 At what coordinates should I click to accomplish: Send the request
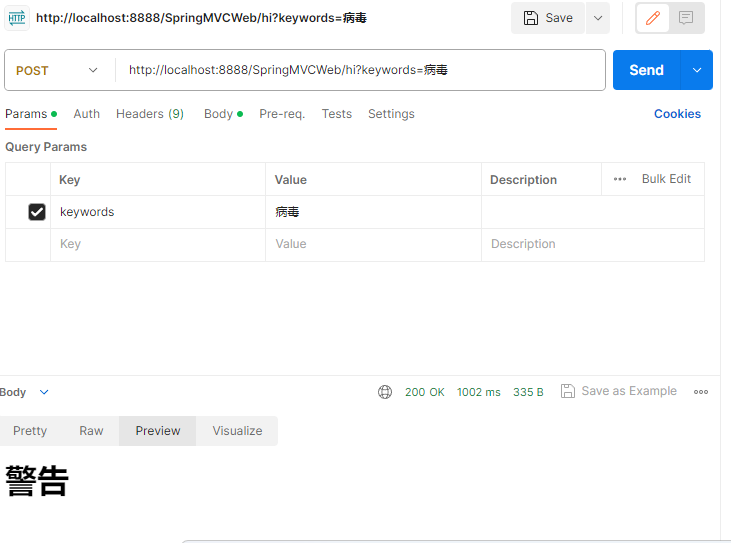coord(647,70)
